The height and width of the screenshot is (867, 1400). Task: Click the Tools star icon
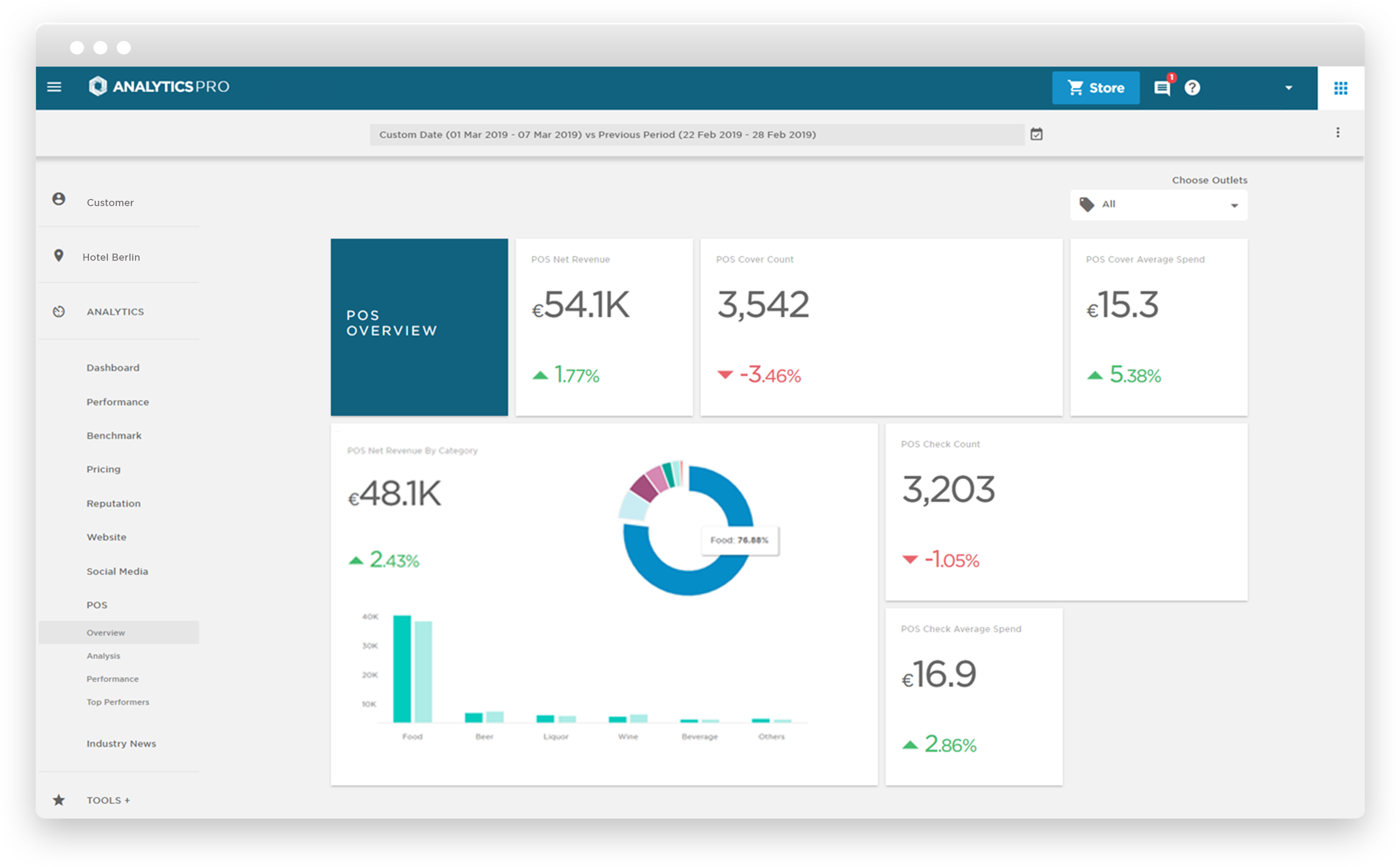(59, 800)
